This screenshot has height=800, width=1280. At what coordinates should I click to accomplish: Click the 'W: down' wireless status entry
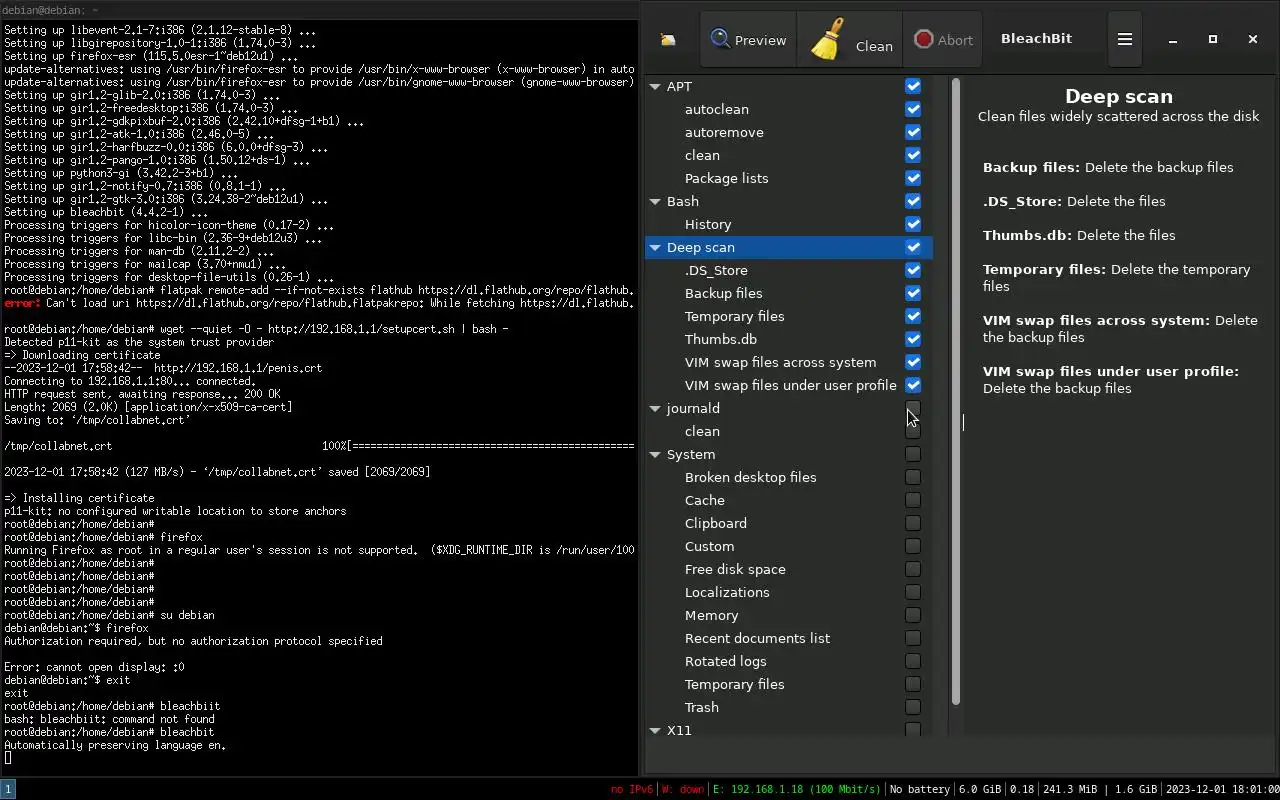click(682, 789)
